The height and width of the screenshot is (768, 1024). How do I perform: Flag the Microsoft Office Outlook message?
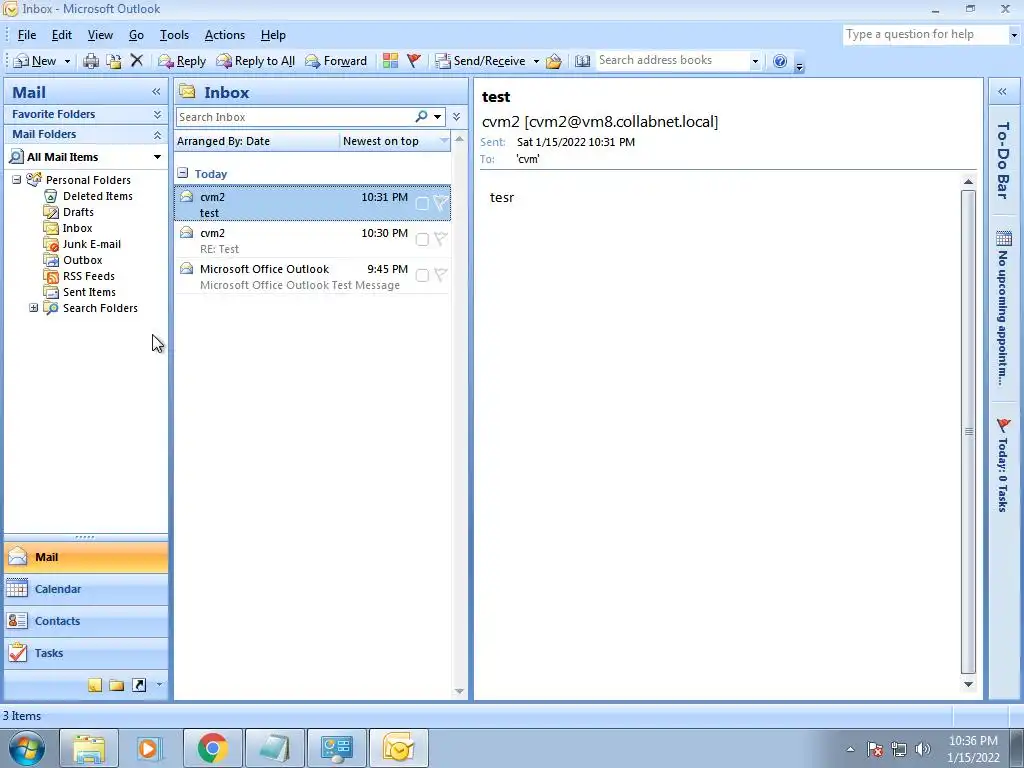441,275
